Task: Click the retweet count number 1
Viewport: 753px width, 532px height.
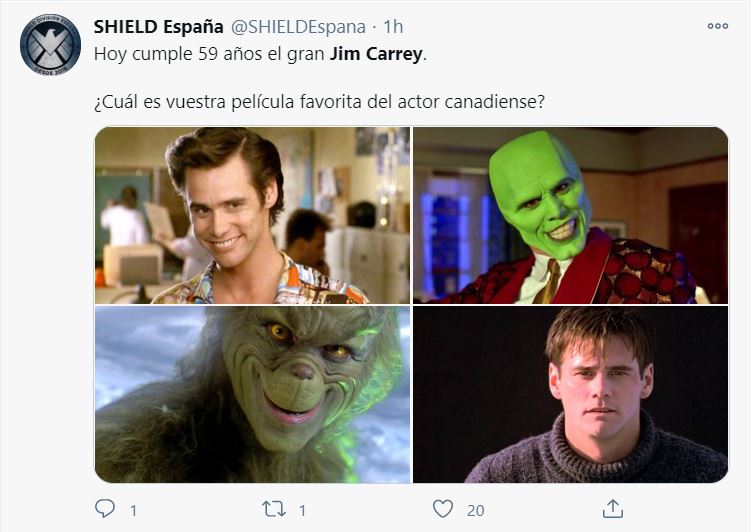Action: point(302,510)
